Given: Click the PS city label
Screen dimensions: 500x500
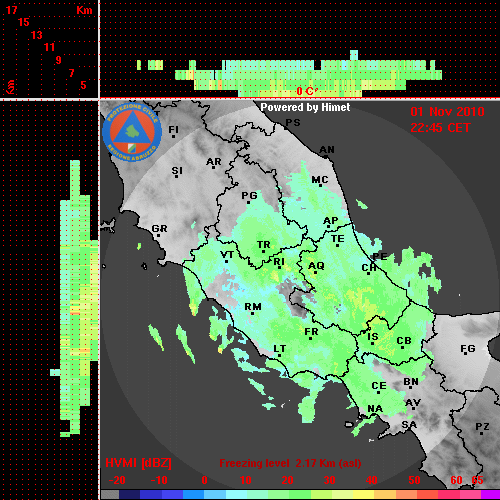Looking at the screenshot, I should coord(293,123).
